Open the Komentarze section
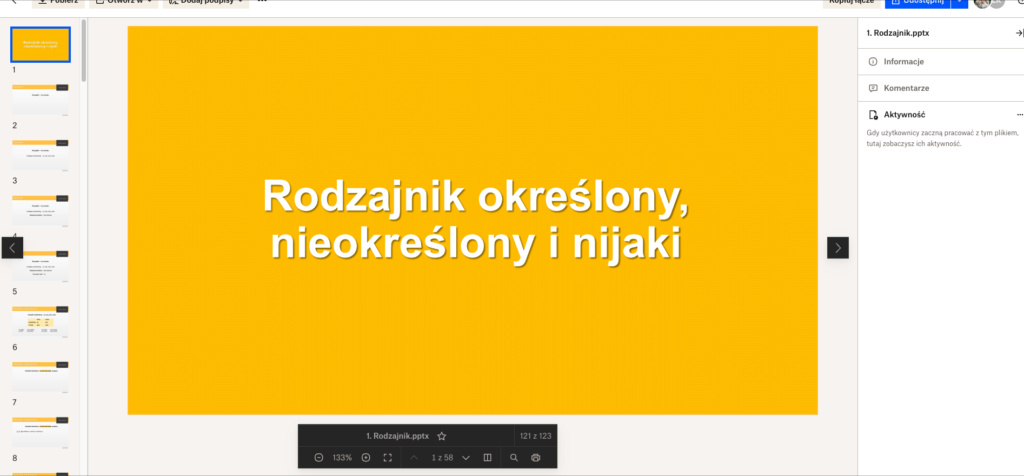 point(906,88)
